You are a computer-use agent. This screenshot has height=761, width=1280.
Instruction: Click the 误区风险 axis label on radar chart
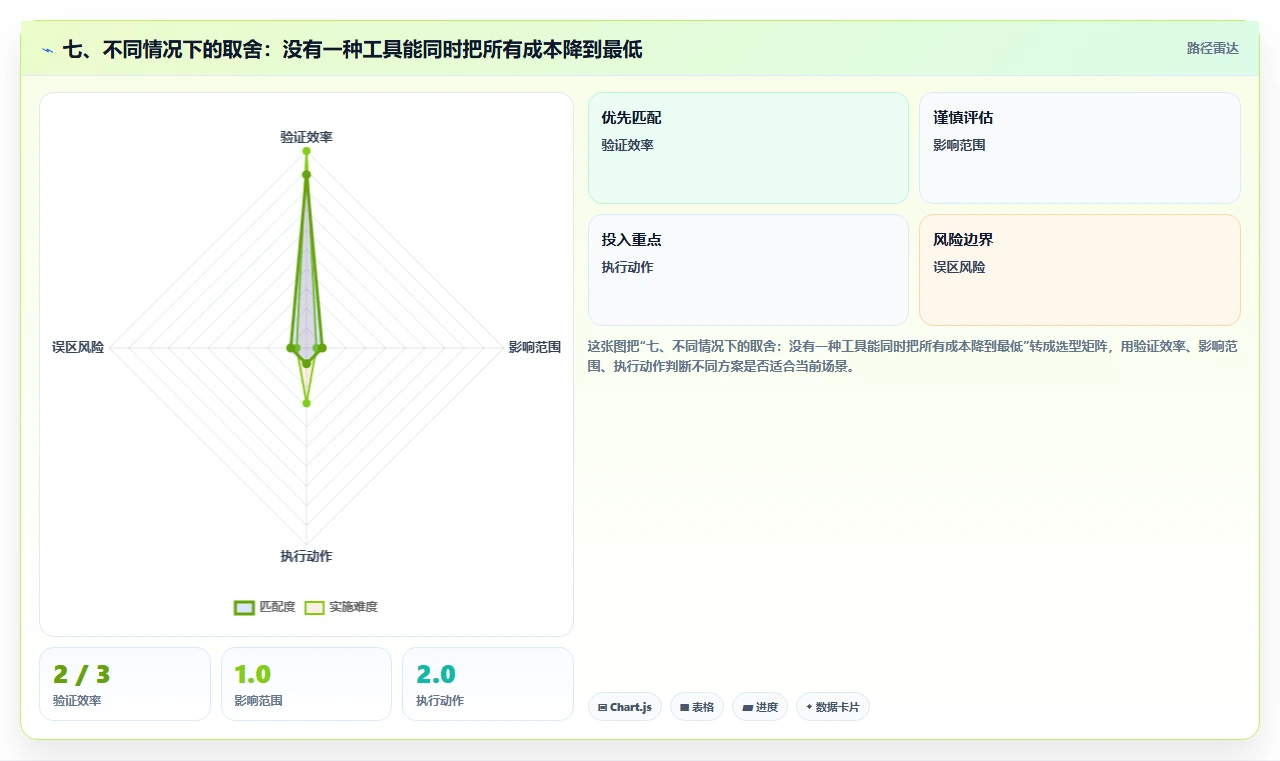[78, 347]
